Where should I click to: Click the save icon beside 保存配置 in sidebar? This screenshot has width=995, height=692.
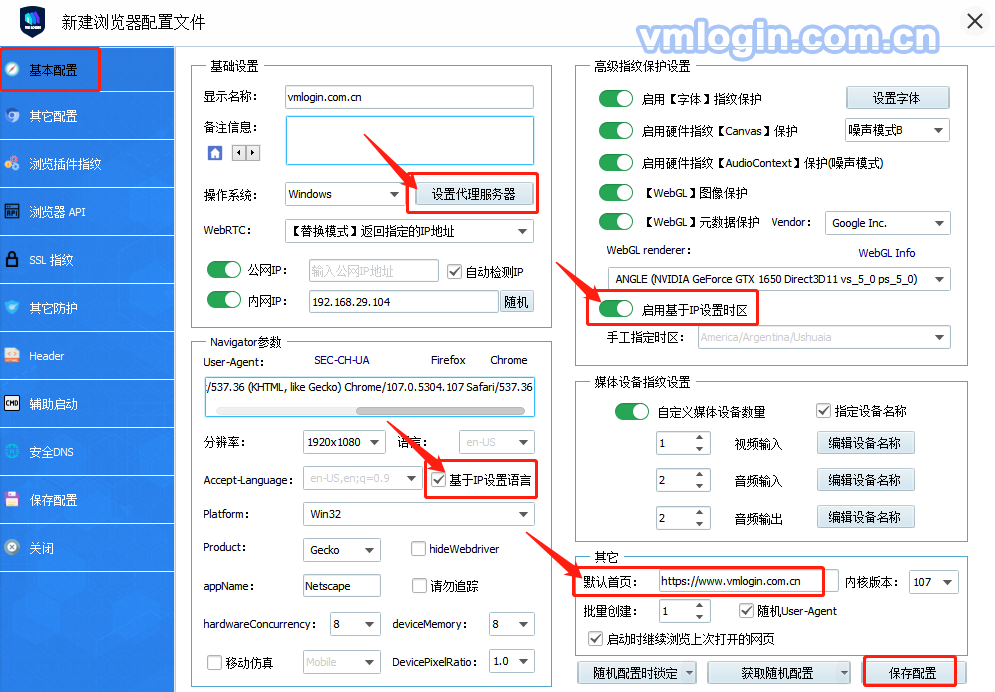point(12,499)
